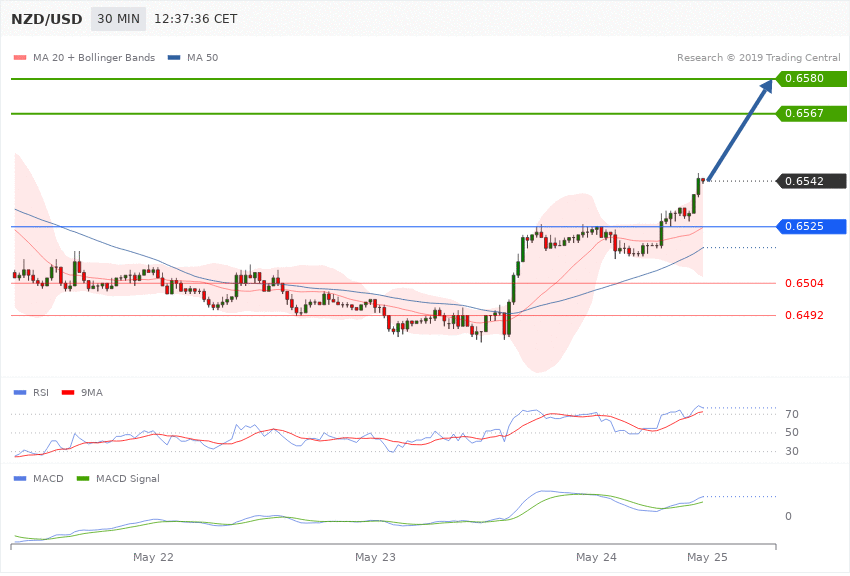The height and width of the screenshot is (576, 850).
Task: Click the RSI legend label
Action: (x=41, y=392)
